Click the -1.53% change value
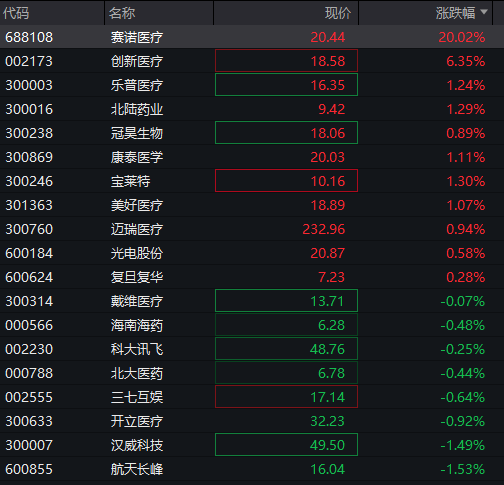The width and height of the screenshot is (504, 485). point(463,469)
